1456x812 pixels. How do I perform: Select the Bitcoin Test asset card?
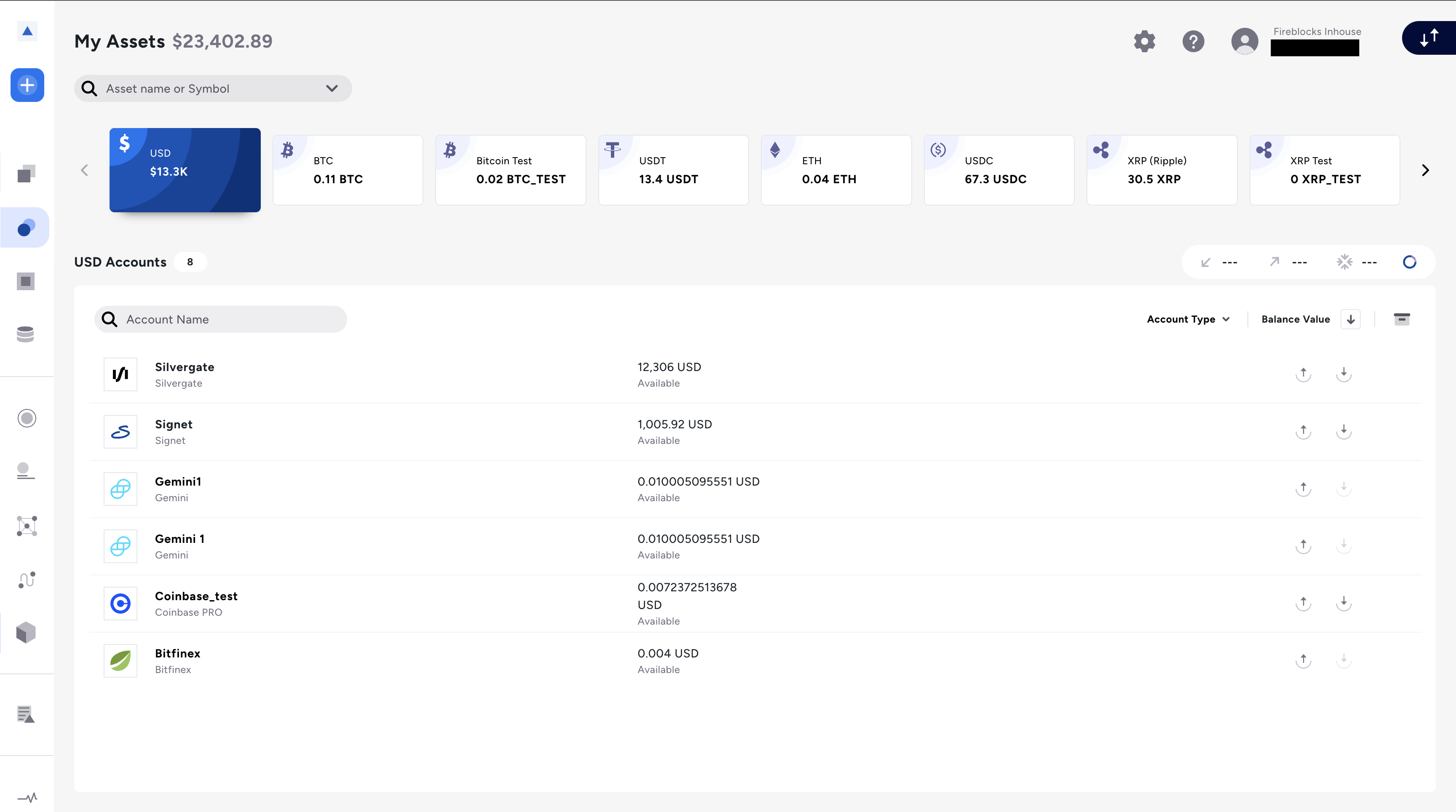click(x=510, y=170)
